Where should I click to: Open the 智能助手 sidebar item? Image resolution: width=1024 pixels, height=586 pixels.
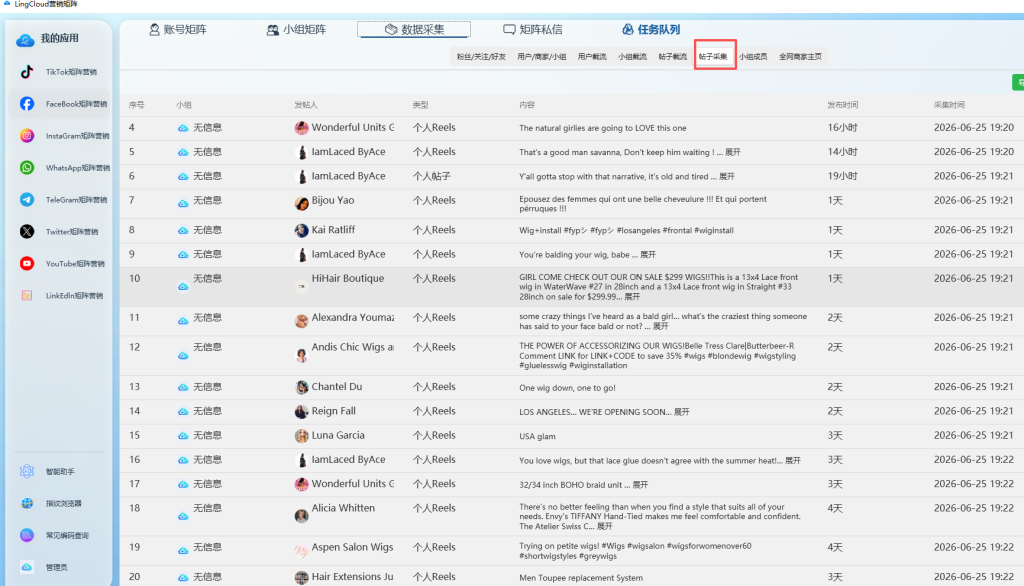[x=58, y=471]
